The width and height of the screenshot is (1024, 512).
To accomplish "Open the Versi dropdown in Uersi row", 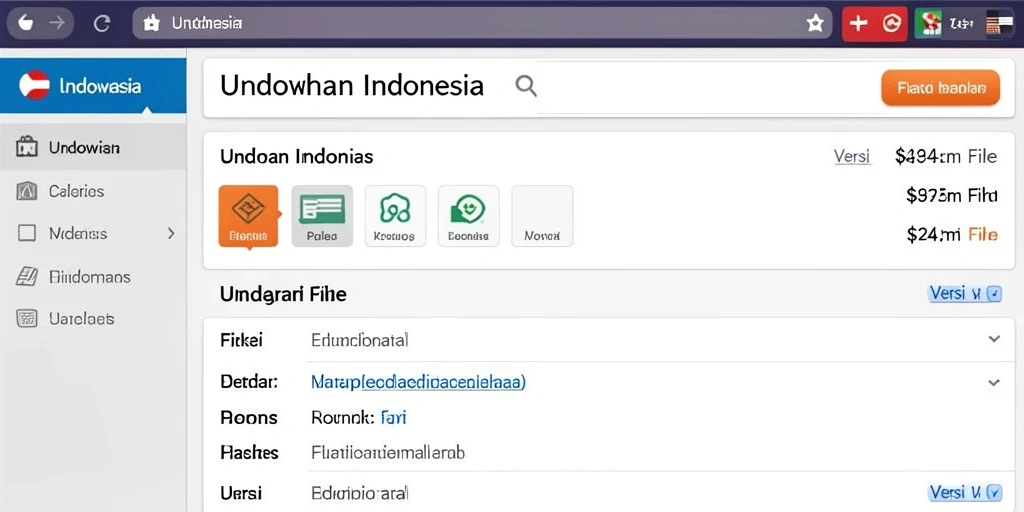I will click(965, 492).
